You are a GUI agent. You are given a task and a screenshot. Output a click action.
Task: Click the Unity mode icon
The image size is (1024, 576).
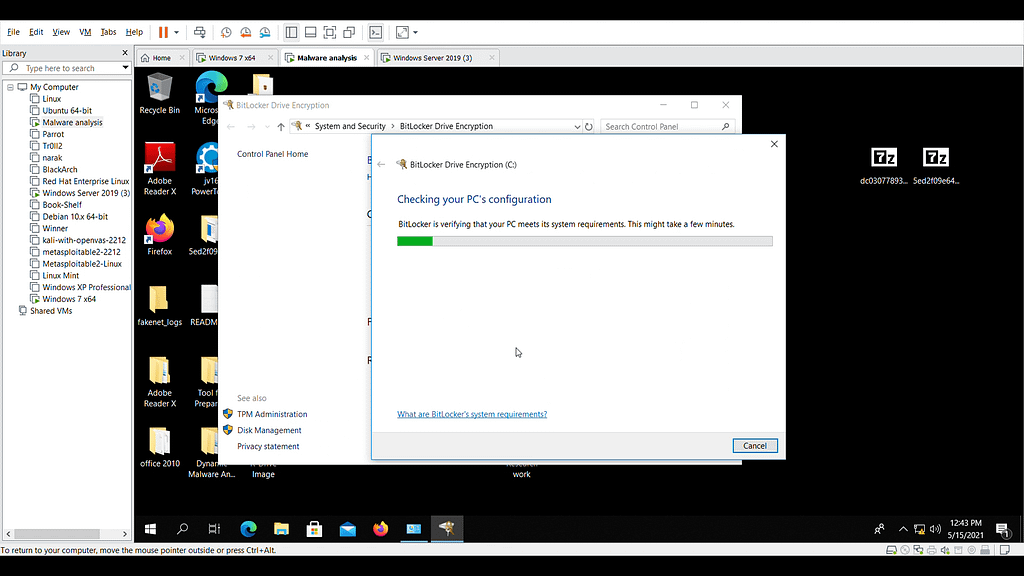click(x=349, y=32)
